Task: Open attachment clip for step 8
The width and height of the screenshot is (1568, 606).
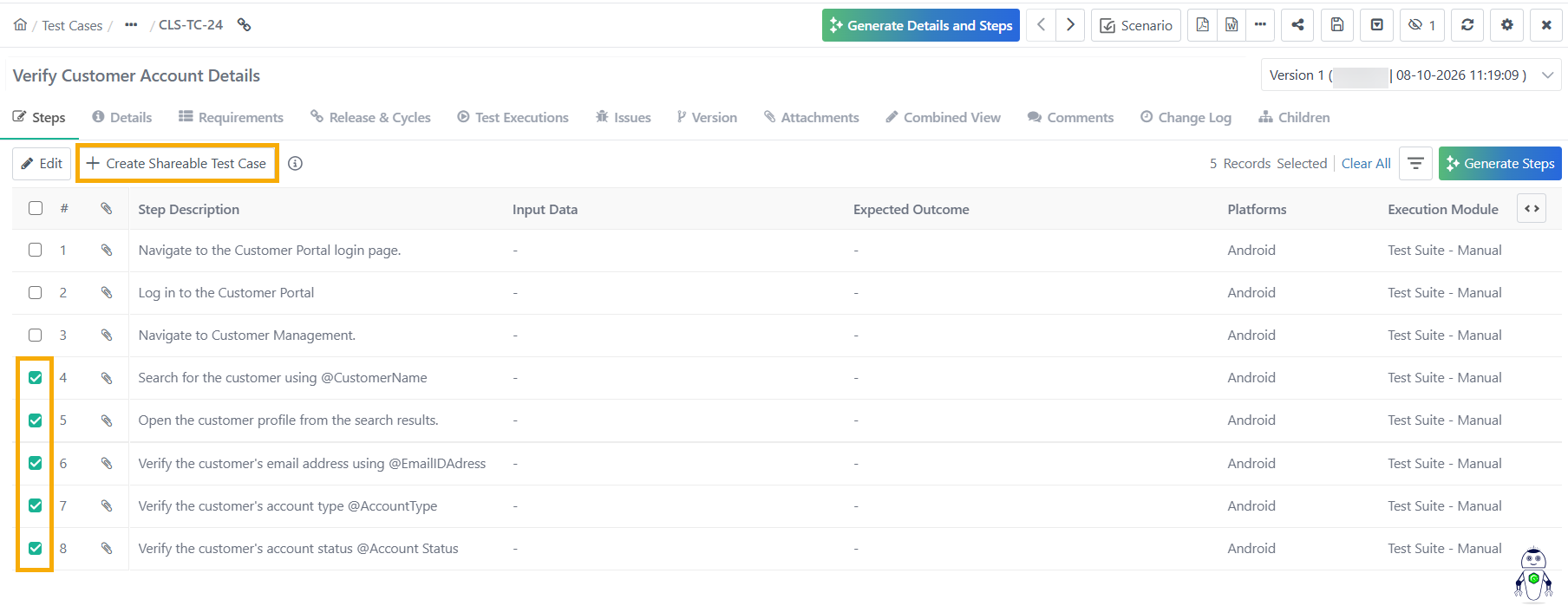Action: pyautogui.click(x=107, y=548)
